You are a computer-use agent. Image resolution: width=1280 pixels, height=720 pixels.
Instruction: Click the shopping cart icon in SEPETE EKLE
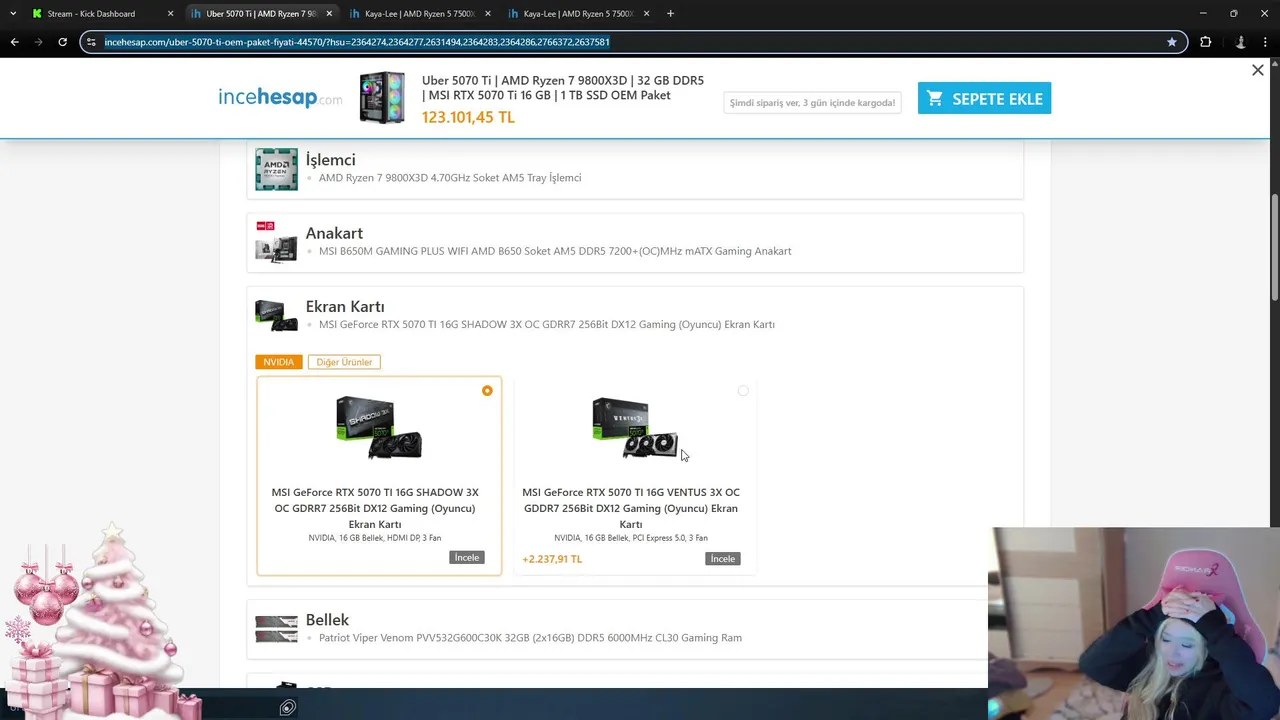(x=935, y=98)
